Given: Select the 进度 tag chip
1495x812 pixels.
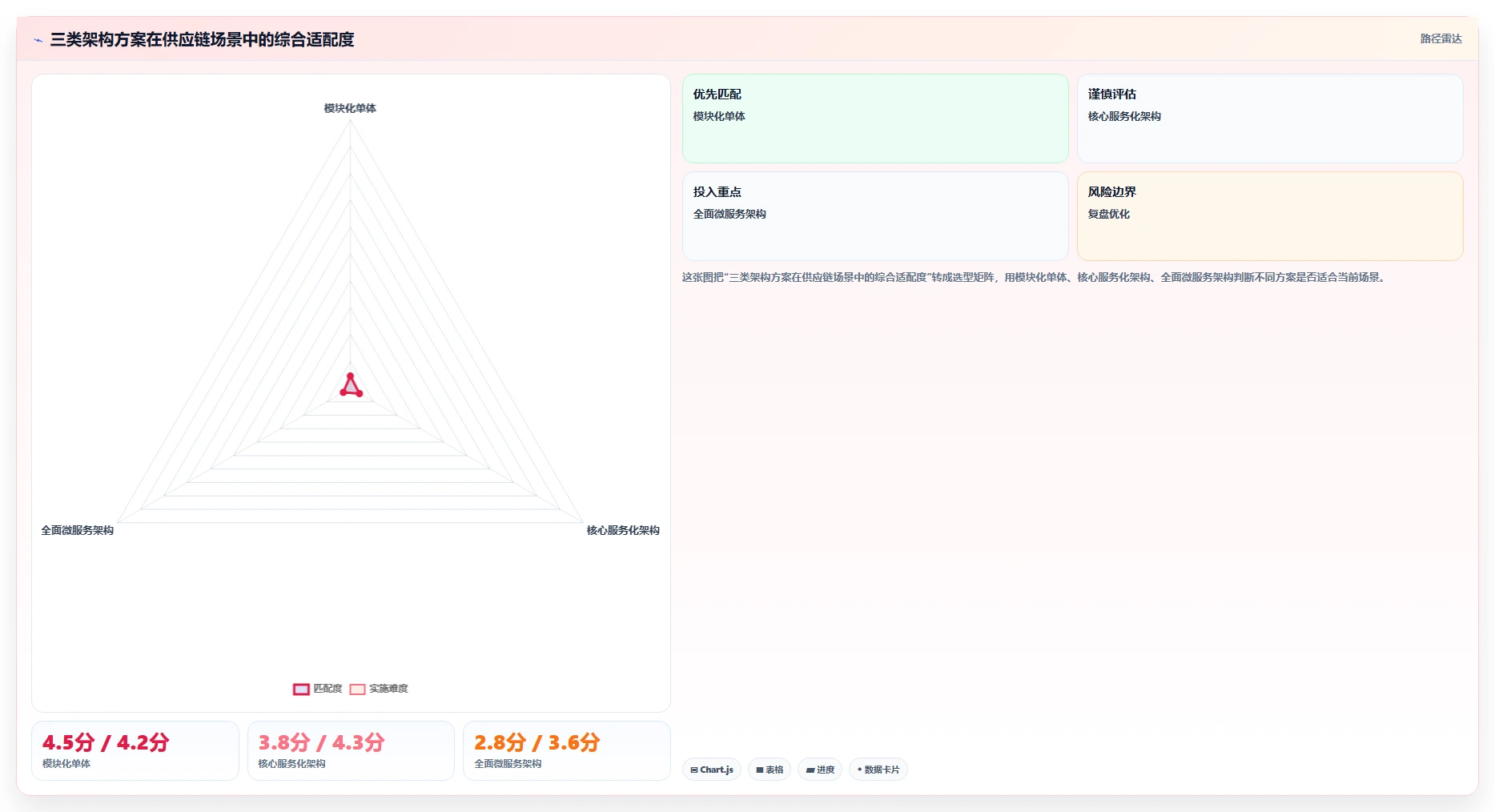Looking at the screenshot, I should tap(820, 770).
